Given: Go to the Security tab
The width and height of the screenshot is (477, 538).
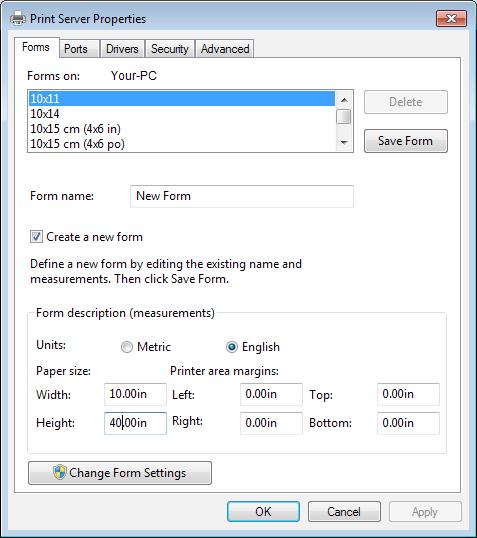Looking at the screenshot, I should coord(170,49).
